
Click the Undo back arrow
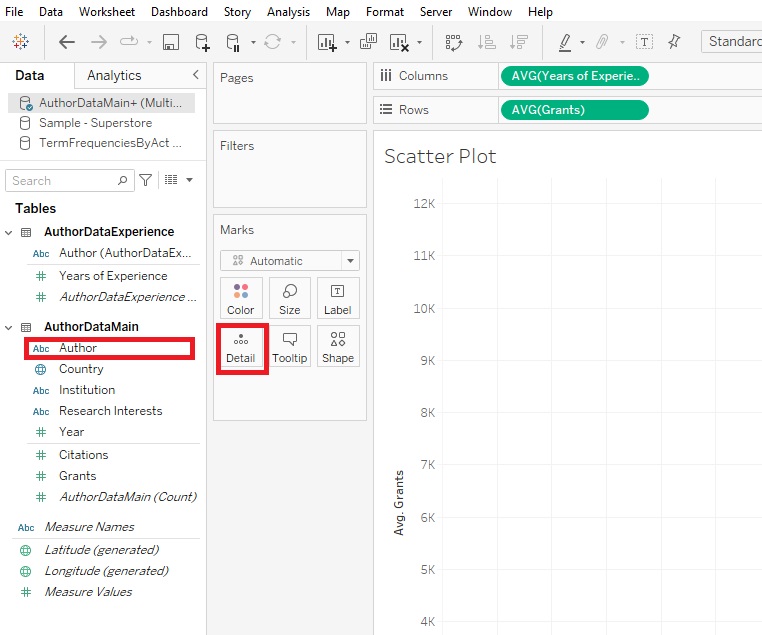pos(67,42)
